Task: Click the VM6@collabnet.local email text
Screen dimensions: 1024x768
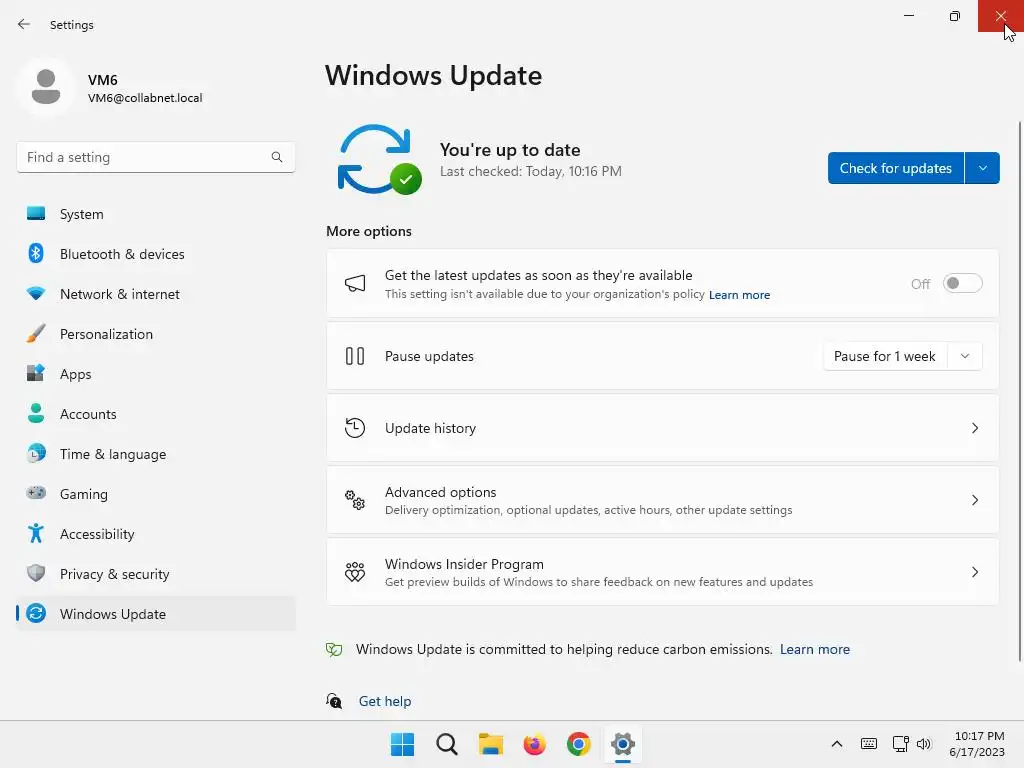Action: coord(145,98)
